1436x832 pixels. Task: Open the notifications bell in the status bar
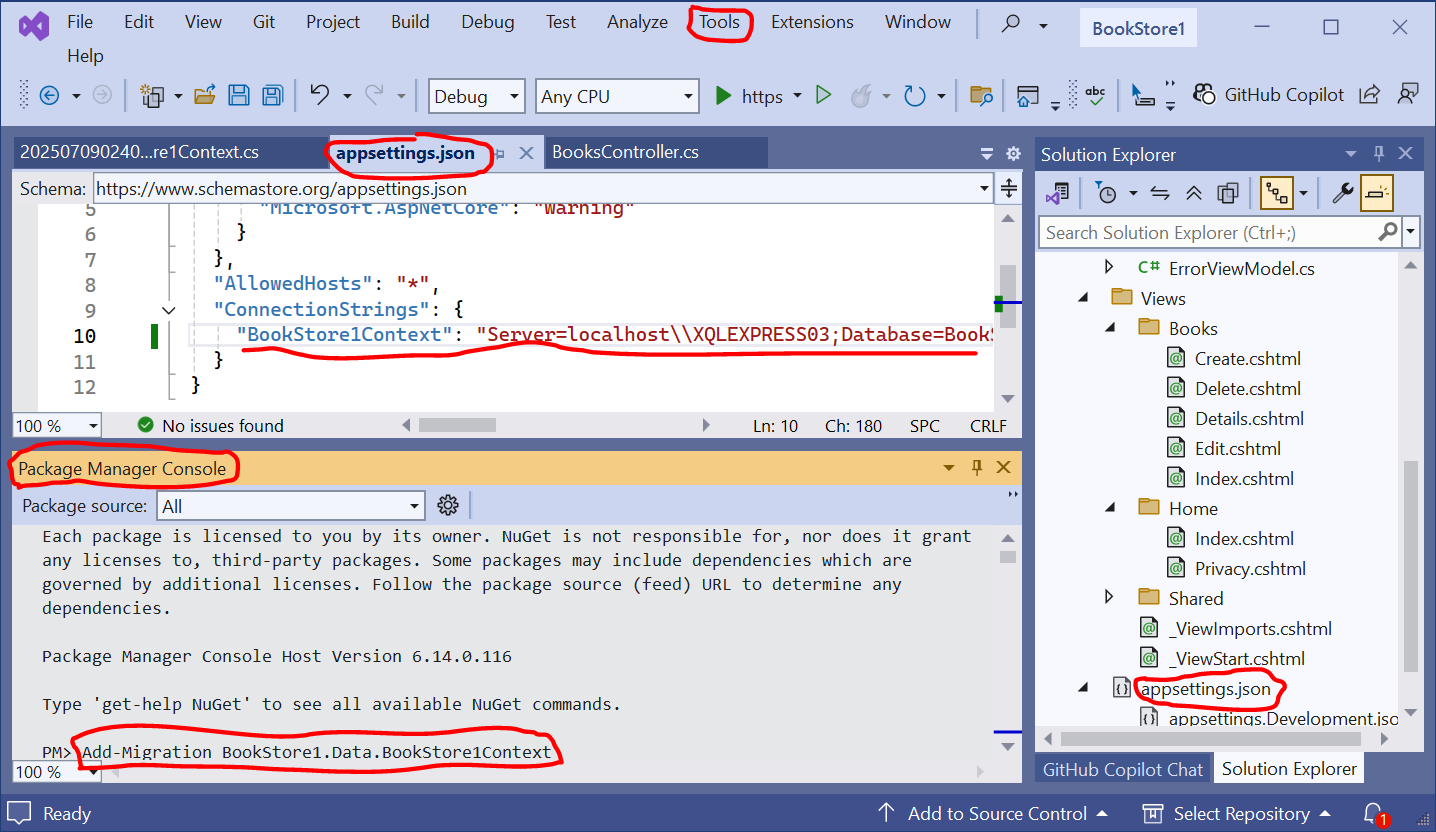[x=1374, y=814]
